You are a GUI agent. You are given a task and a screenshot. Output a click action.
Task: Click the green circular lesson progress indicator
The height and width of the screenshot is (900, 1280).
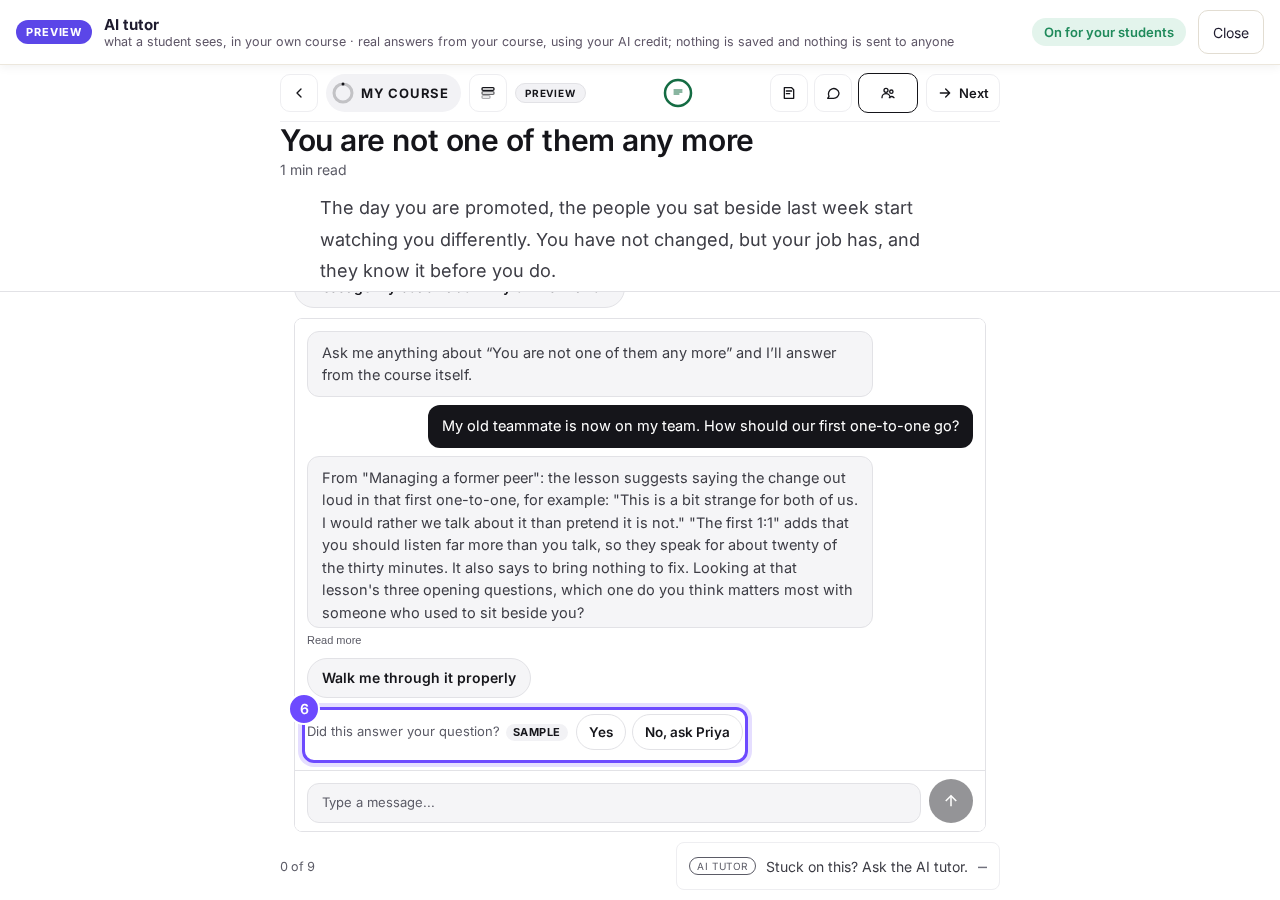(x=678, y=93)
